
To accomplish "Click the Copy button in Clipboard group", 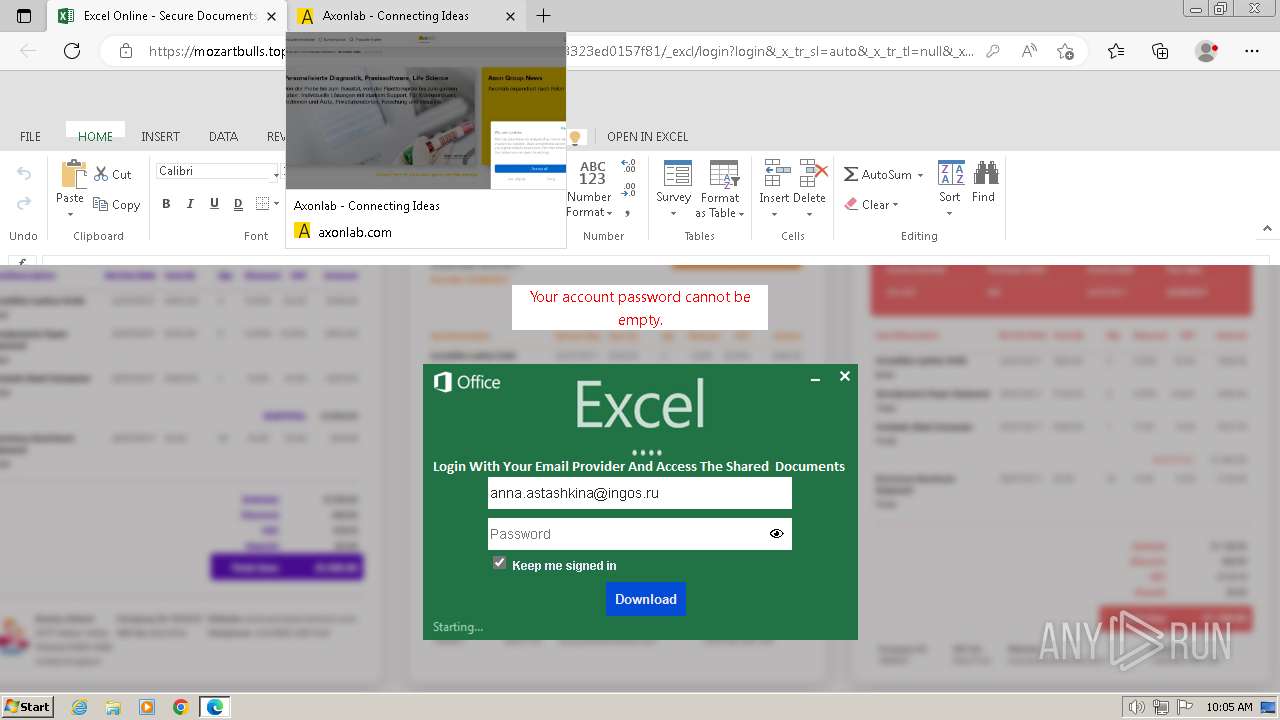I will click(116, 204).
